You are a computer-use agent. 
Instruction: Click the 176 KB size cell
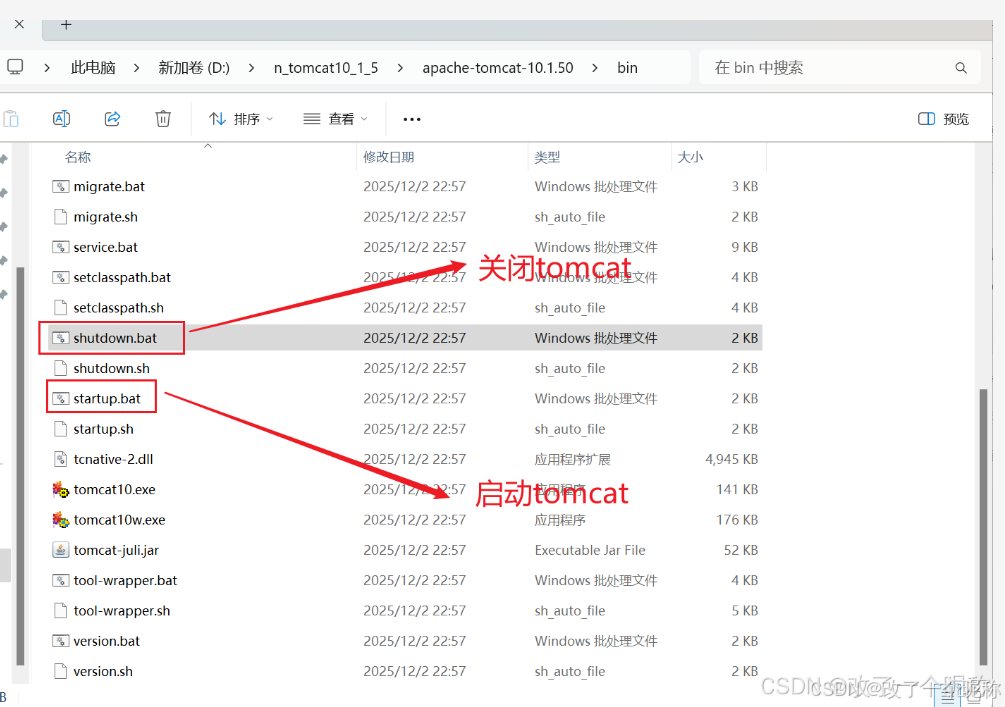click(x=737, y=520)
